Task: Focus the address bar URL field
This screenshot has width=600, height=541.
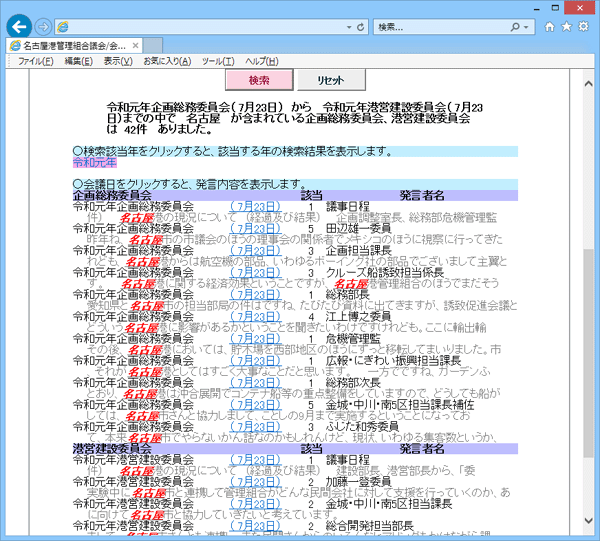Action: (x=207, y=27)
